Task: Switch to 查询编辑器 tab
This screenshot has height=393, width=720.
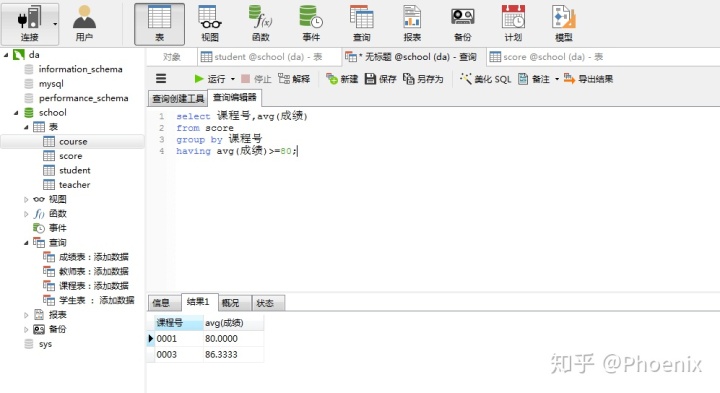Action: [235, 97]
